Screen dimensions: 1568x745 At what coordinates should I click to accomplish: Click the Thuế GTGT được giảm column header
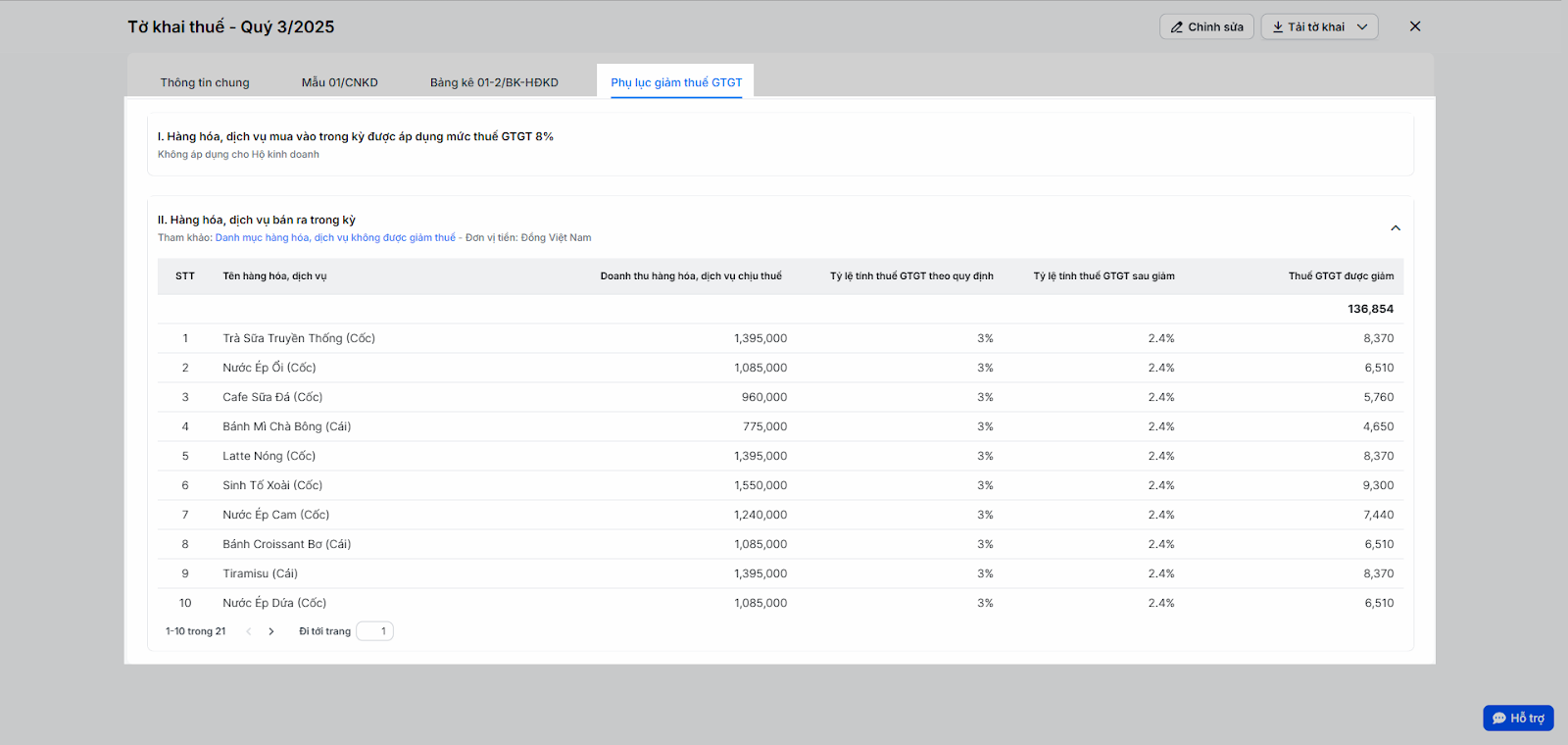tap(1340, 276)
